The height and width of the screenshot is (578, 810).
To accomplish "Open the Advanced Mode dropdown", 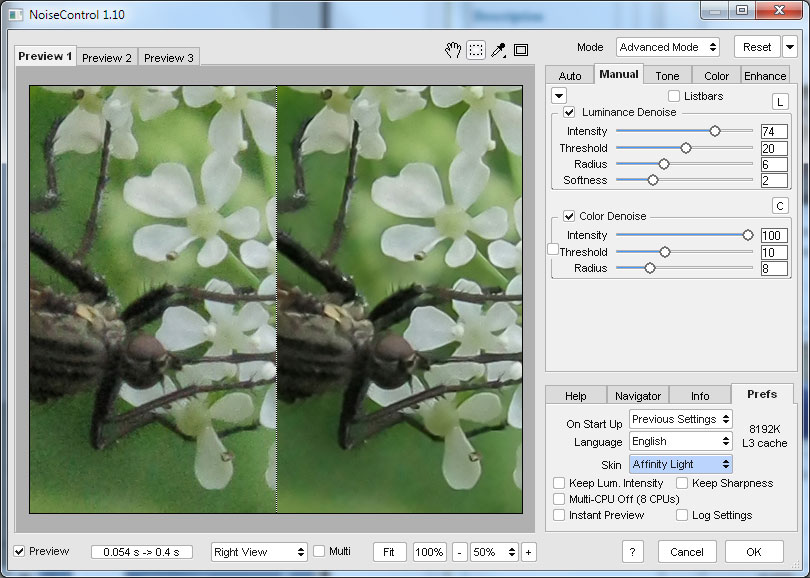I will [668, 47].
